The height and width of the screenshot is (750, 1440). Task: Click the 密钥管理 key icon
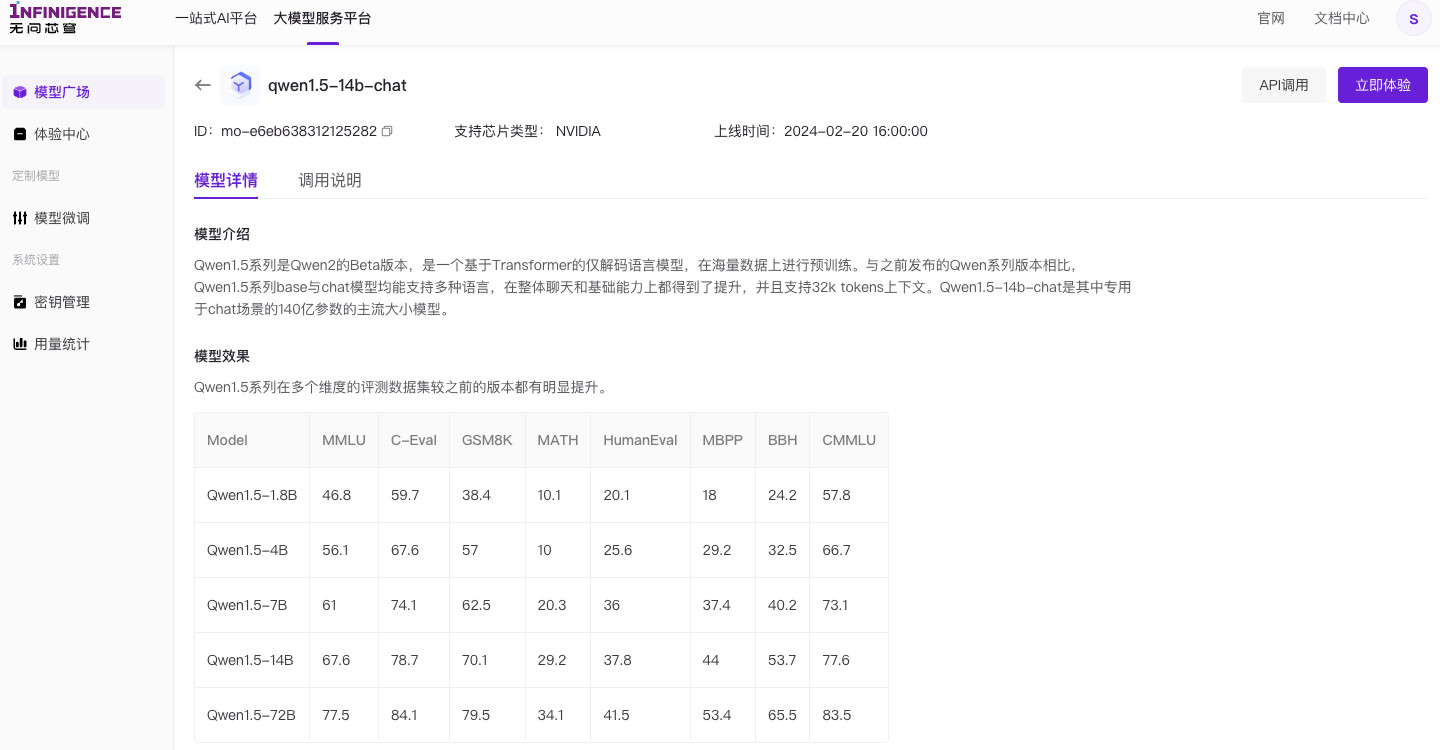20,302
